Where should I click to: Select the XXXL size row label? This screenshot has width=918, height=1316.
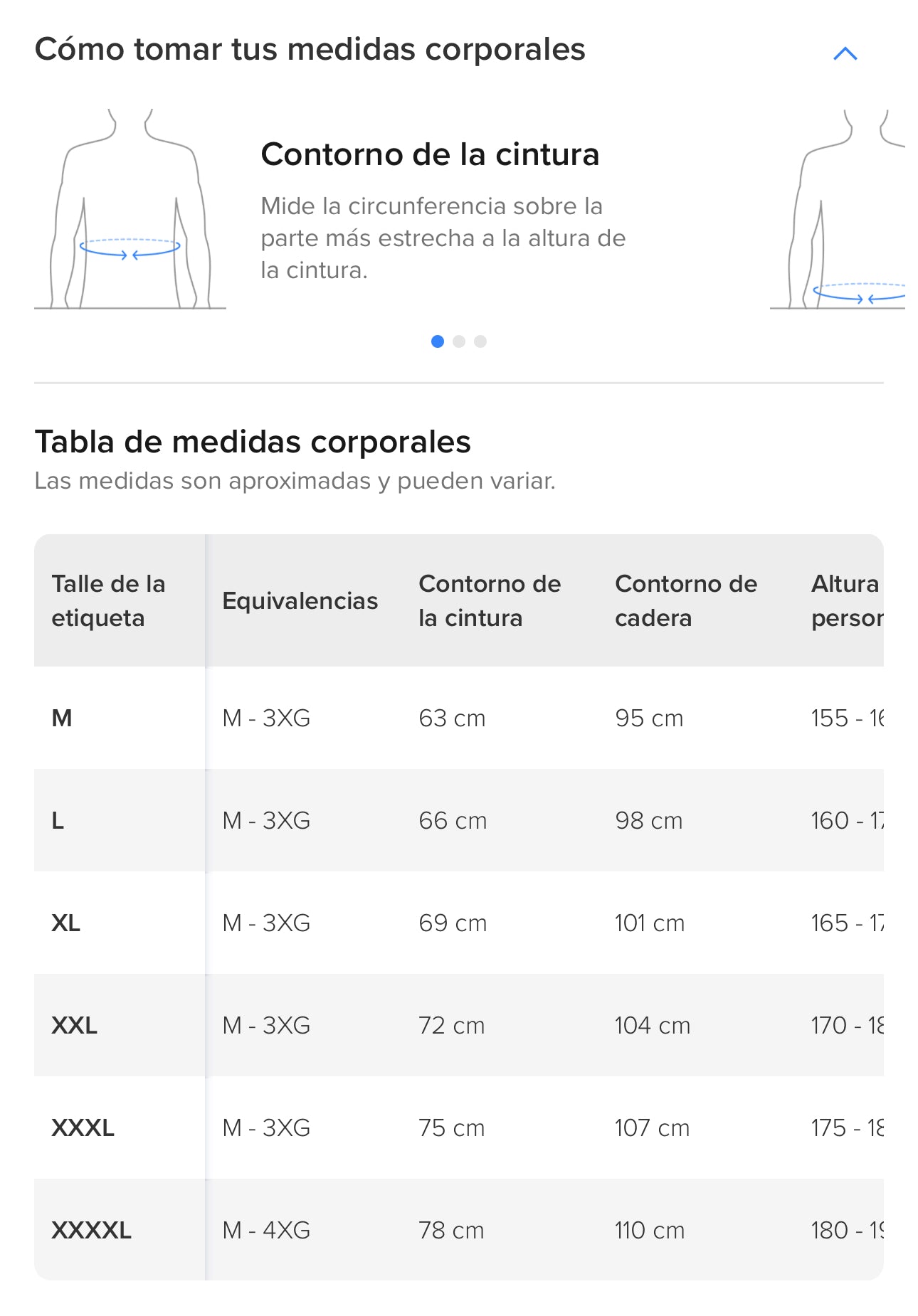tap(83, 1127)
